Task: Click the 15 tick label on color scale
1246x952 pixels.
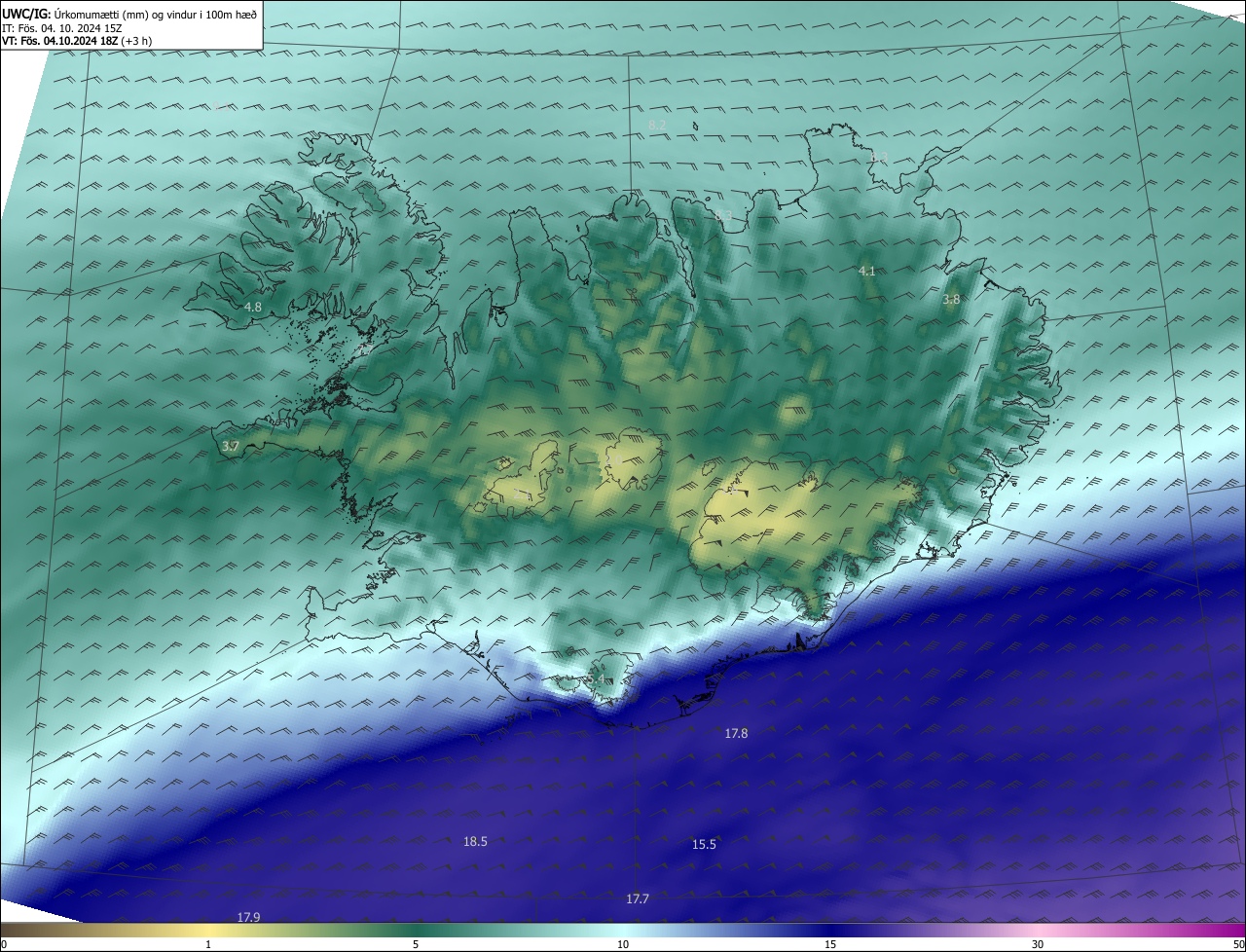Action: pyautogui.click(x=830, y=944)
